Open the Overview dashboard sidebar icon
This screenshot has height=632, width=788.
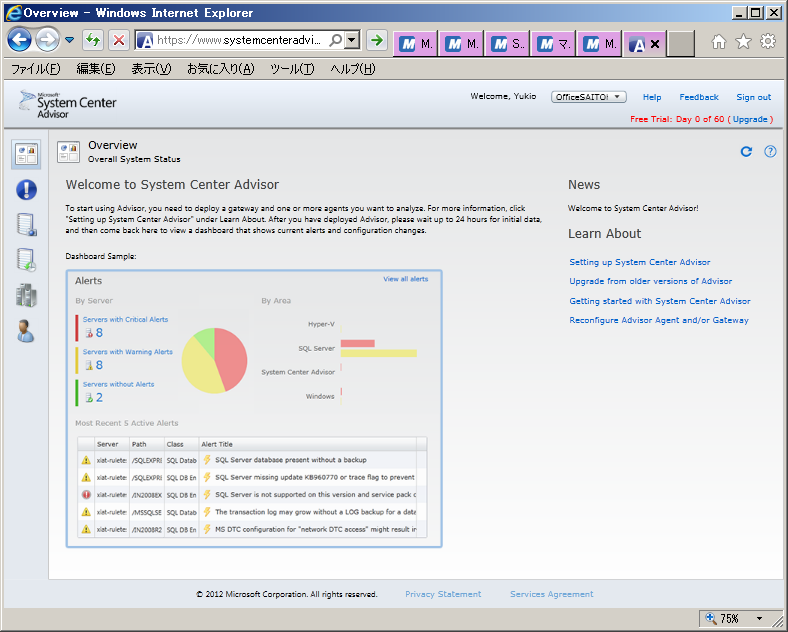point(26,154)
